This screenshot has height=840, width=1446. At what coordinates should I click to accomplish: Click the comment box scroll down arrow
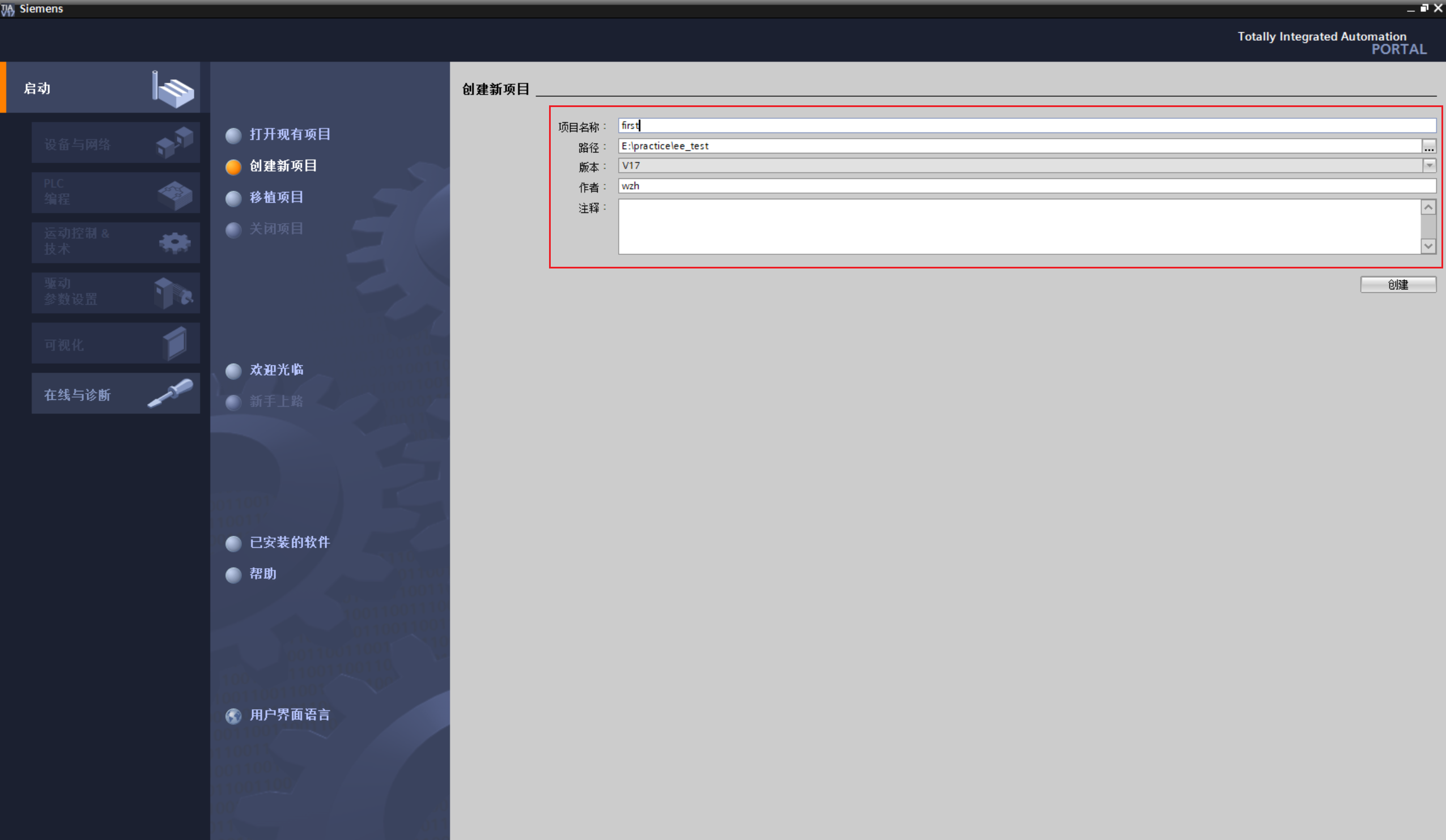click(x=1428, y=246)
